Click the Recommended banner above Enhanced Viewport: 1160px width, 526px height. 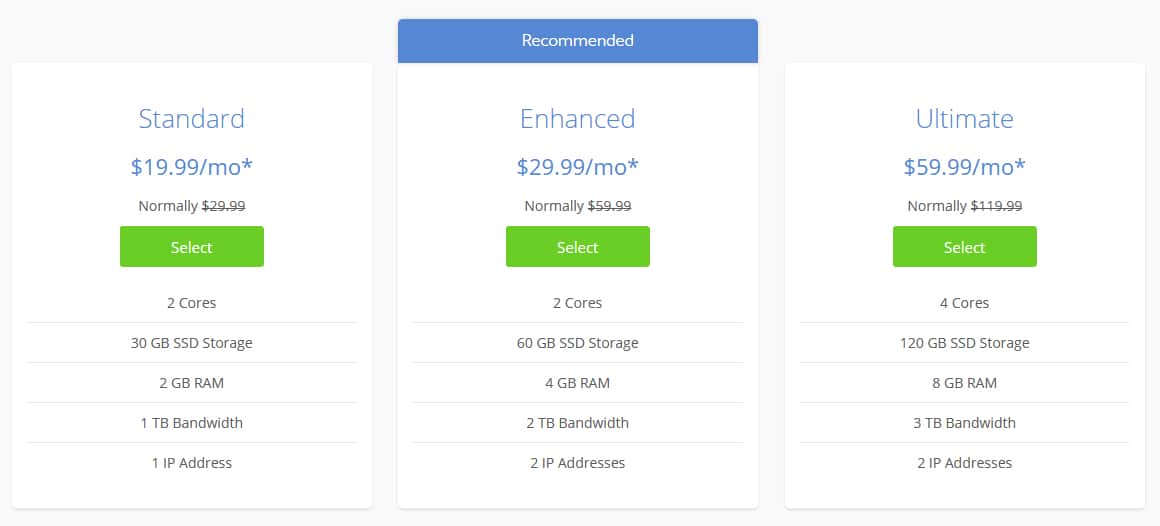(x=578, y=41)
